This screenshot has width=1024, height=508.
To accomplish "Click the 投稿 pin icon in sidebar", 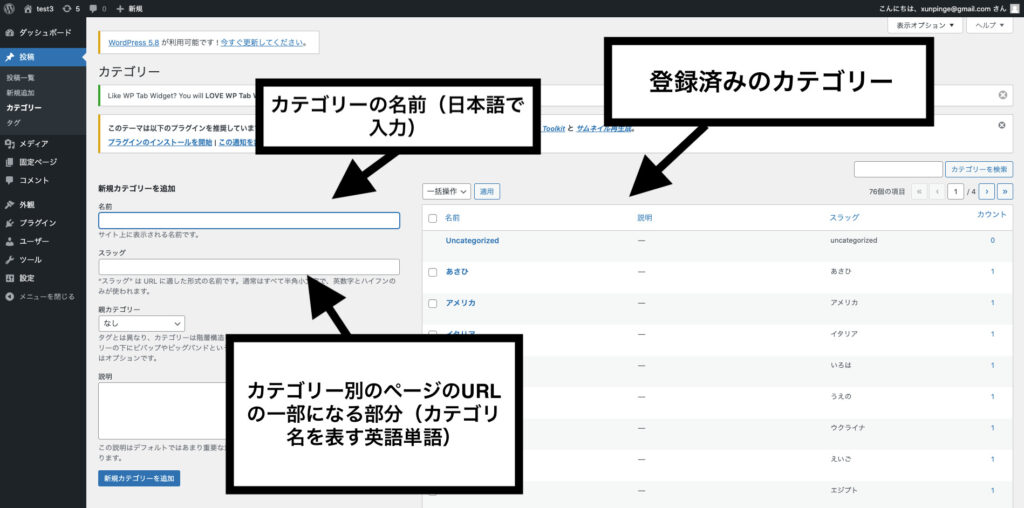I will coord(9,57).
